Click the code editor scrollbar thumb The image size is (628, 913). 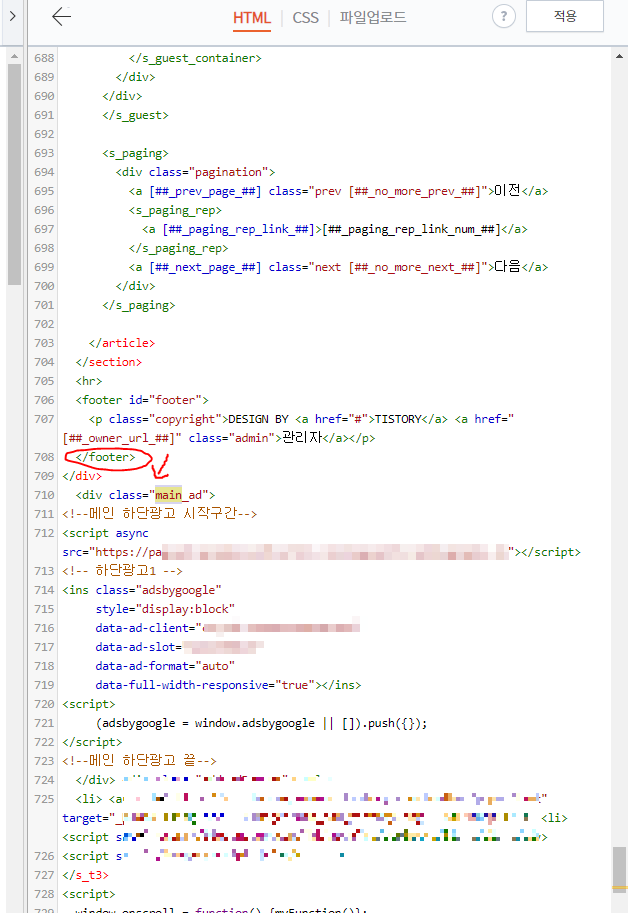(619, 868)
